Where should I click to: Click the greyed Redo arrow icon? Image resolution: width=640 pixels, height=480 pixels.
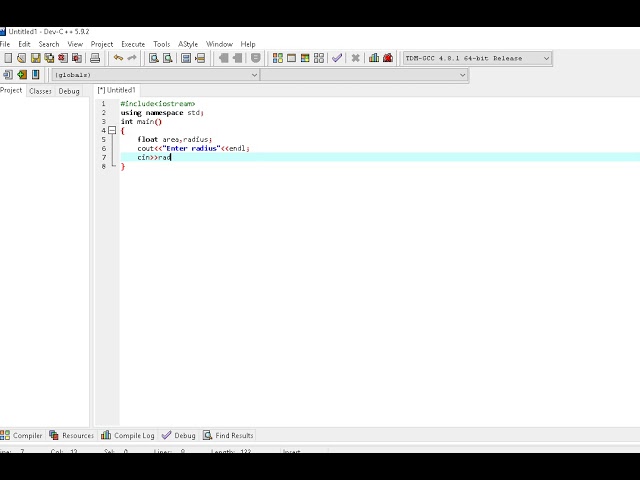132,58
